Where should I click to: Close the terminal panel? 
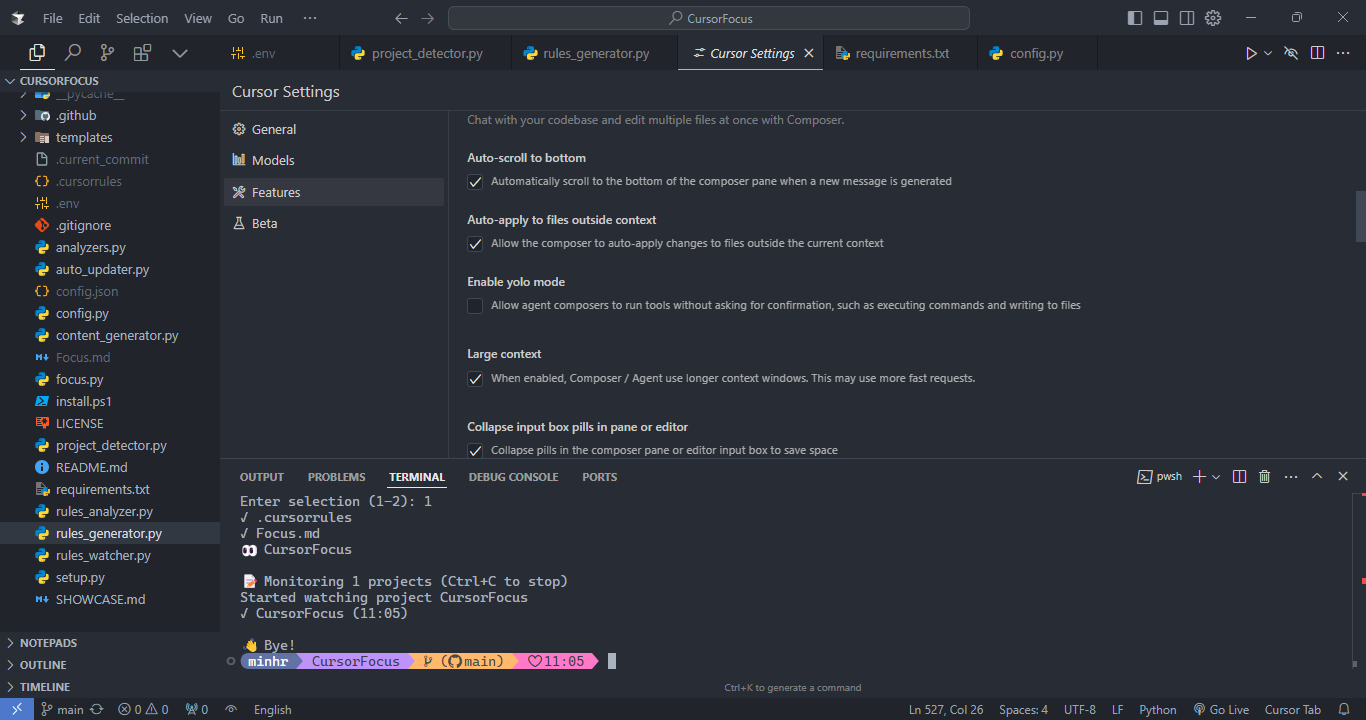click(1343, 477)
